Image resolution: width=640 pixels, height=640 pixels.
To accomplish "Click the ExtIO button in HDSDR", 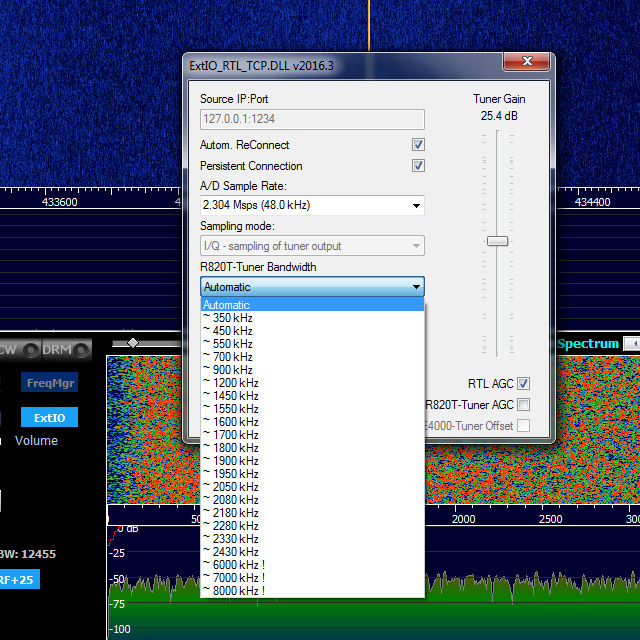I will click(49, 417).
